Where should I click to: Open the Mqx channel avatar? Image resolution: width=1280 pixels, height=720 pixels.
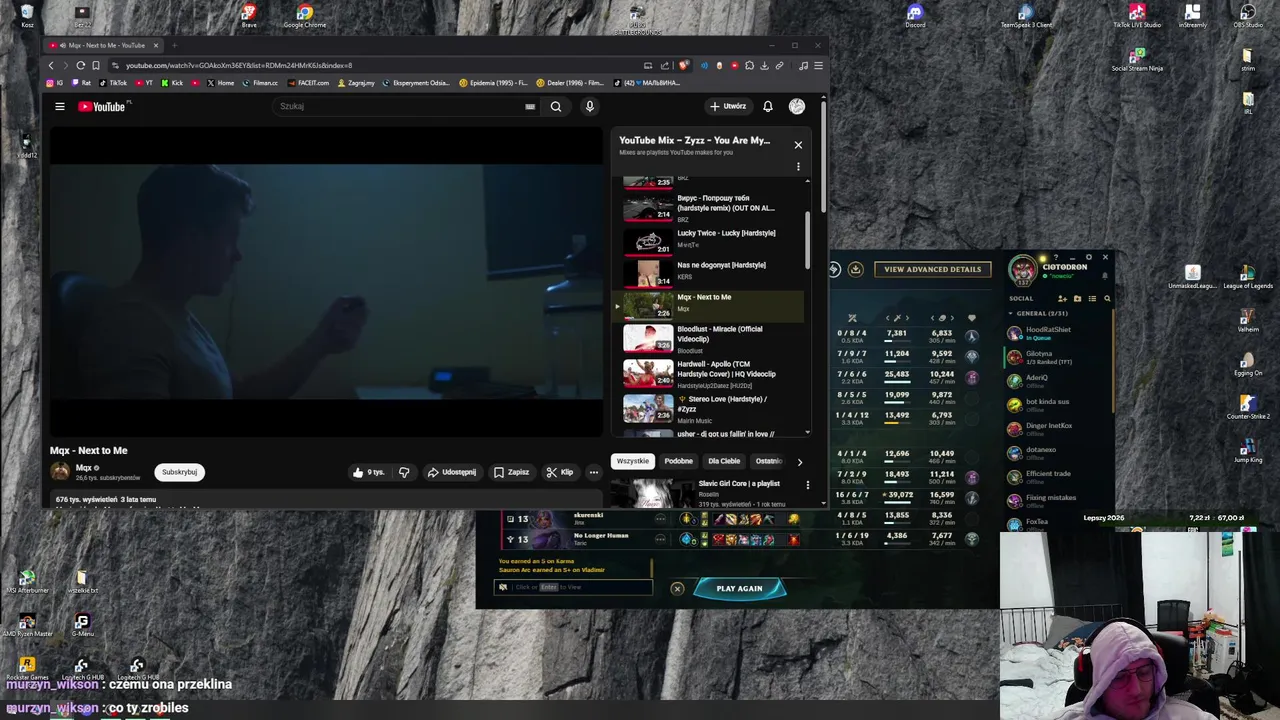(61, 471)
